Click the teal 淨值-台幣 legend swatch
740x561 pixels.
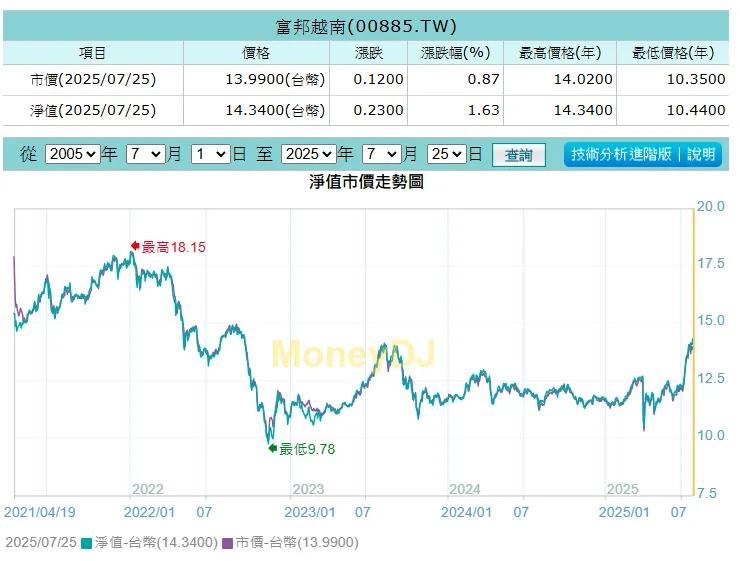(86, 543)
